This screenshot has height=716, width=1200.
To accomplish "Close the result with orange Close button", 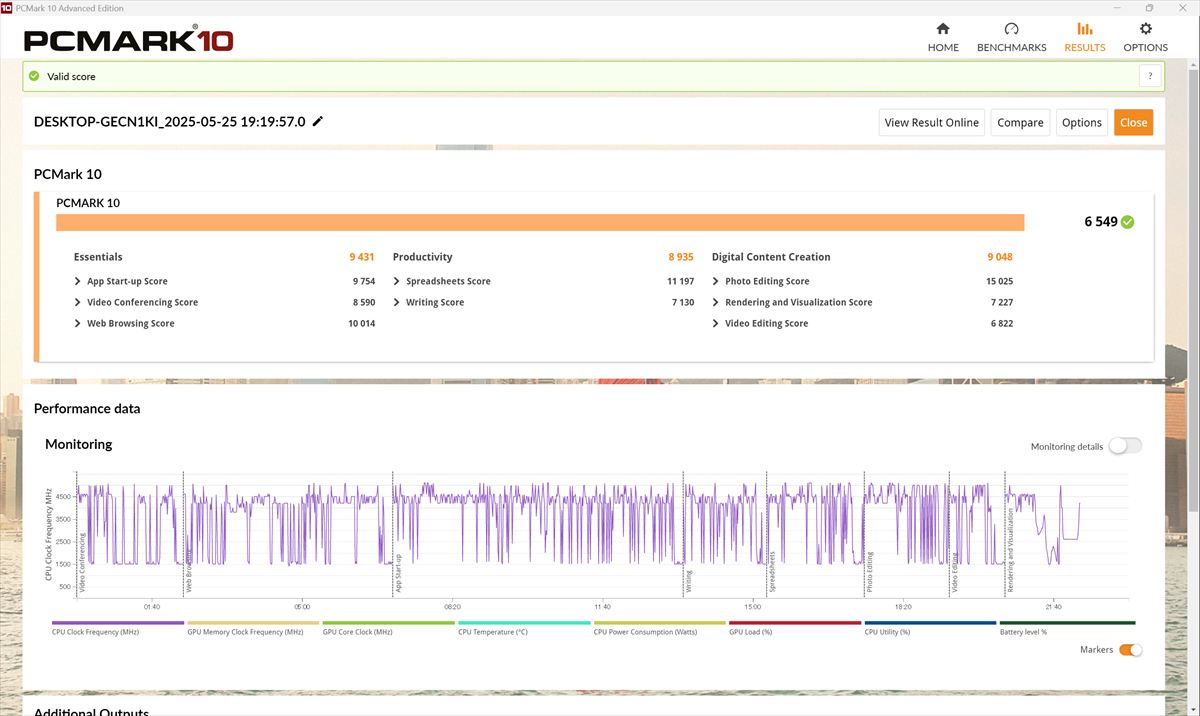I will [x=1134, y=122].
